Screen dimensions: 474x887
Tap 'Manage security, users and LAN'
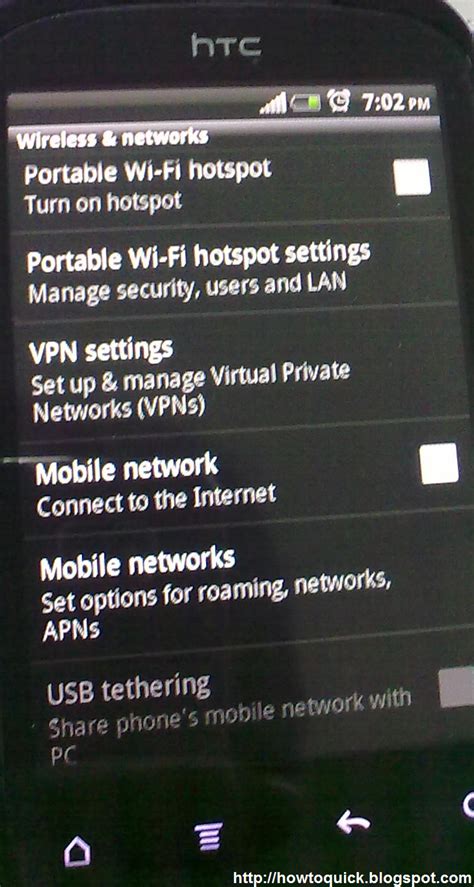coord(186,287)
